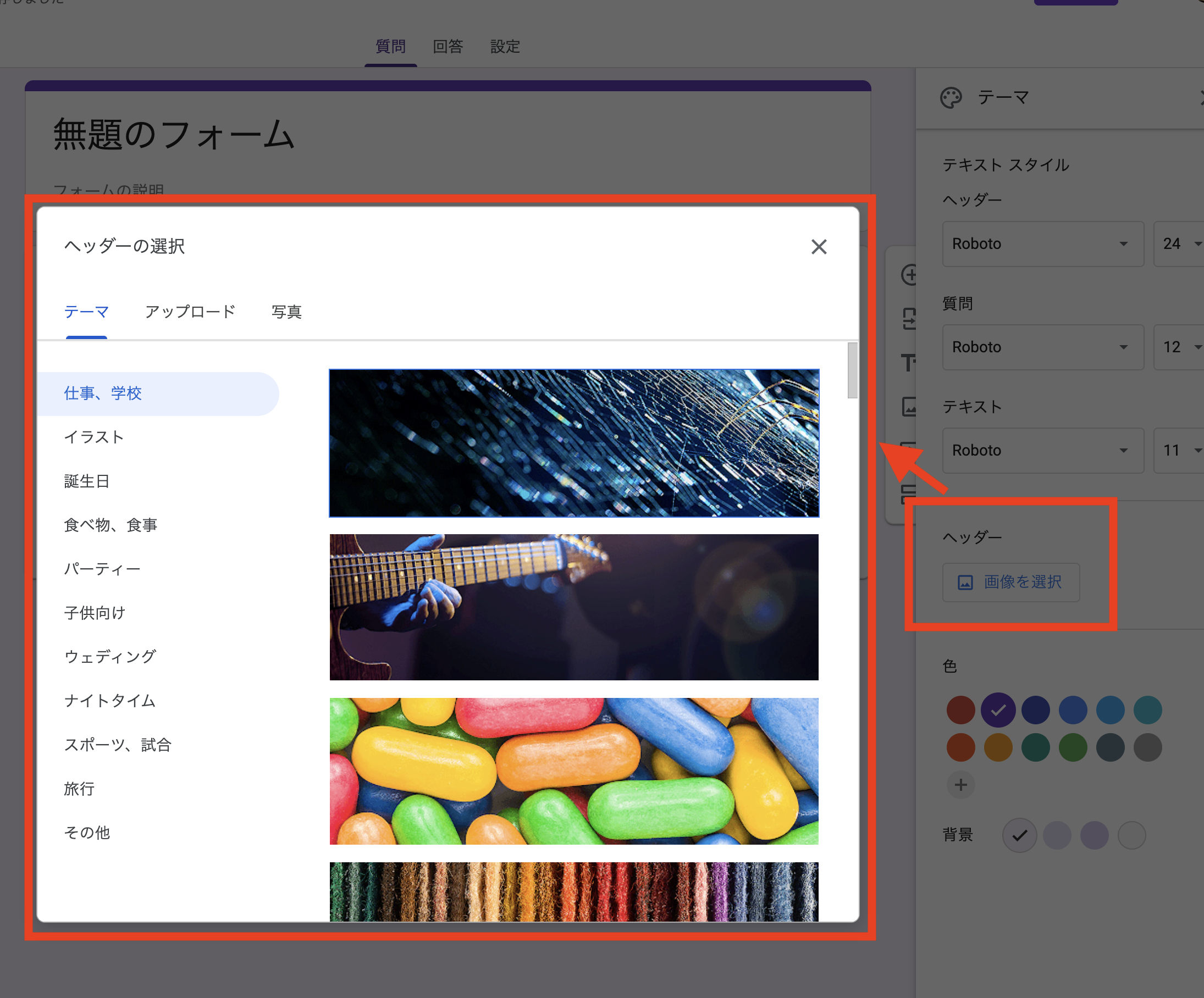
Task: Click the import questions icon
Action: tap(909, 319)
